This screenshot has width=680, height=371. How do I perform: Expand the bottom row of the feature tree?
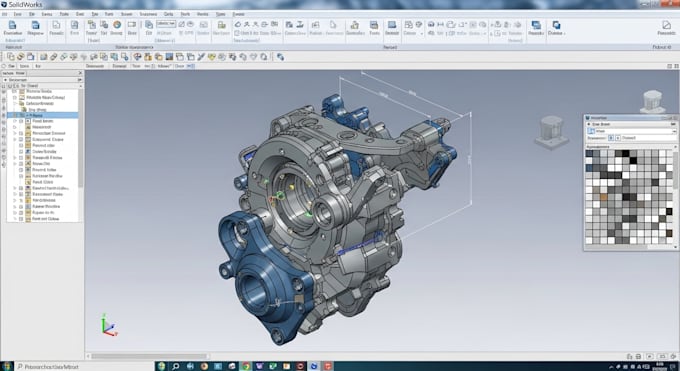[x=14, y=219]
